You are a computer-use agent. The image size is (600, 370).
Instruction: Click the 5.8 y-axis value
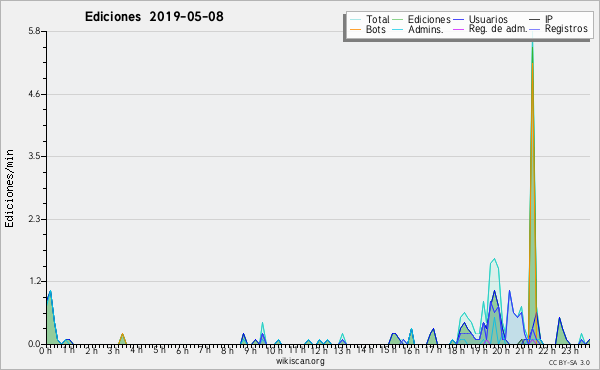(34, 31)
